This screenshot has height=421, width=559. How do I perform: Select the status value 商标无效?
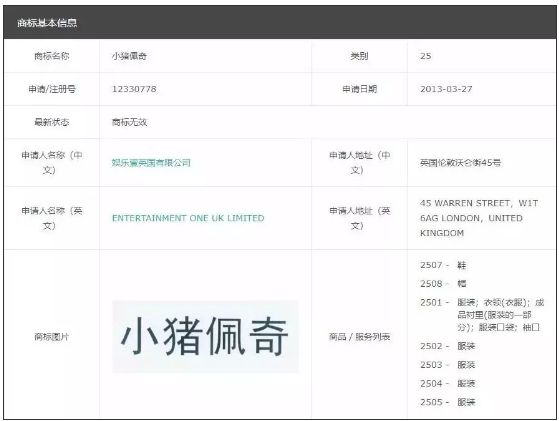tap(129, 122)
